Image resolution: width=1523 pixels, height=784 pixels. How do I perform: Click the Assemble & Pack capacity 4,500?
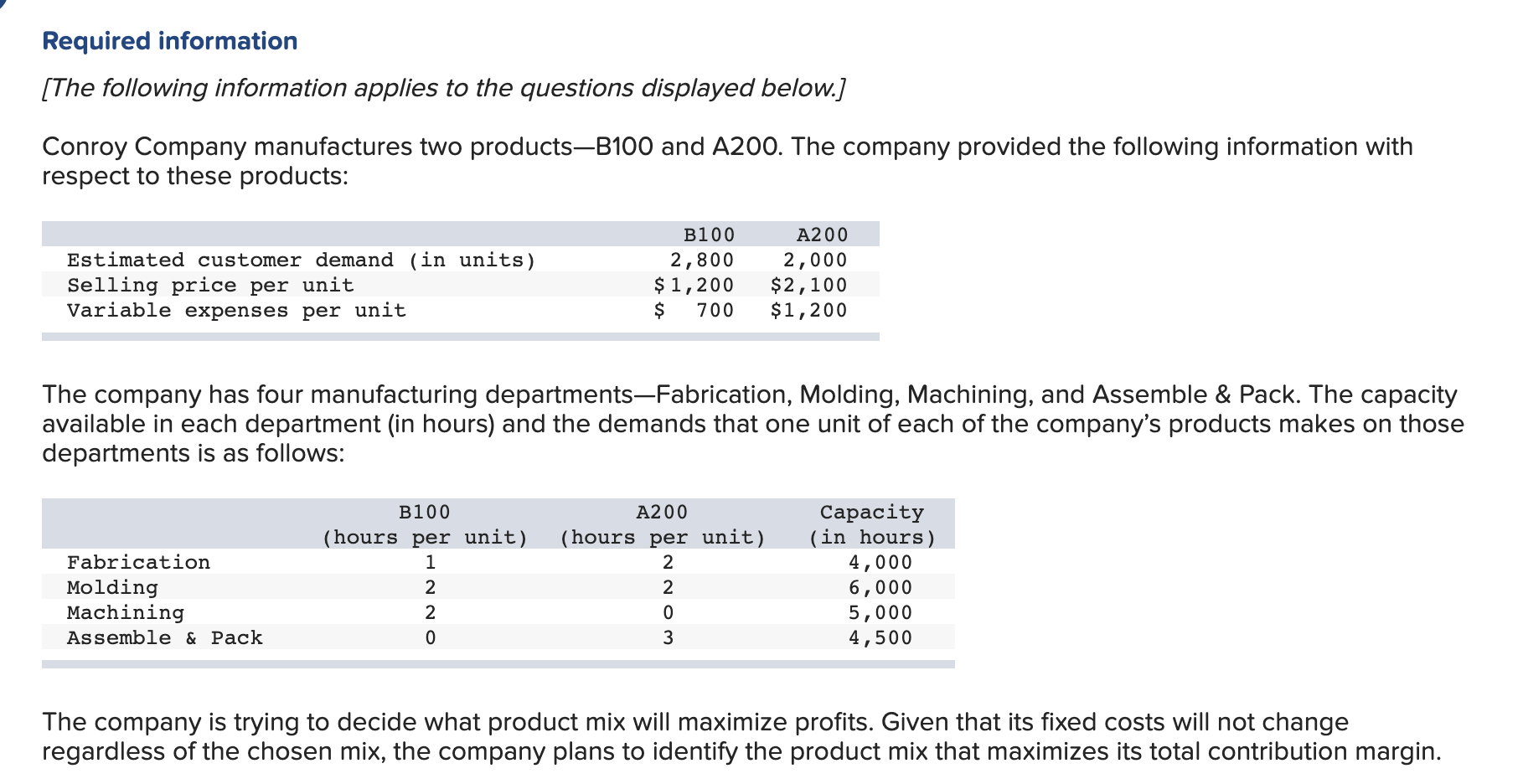coord(880,637)
